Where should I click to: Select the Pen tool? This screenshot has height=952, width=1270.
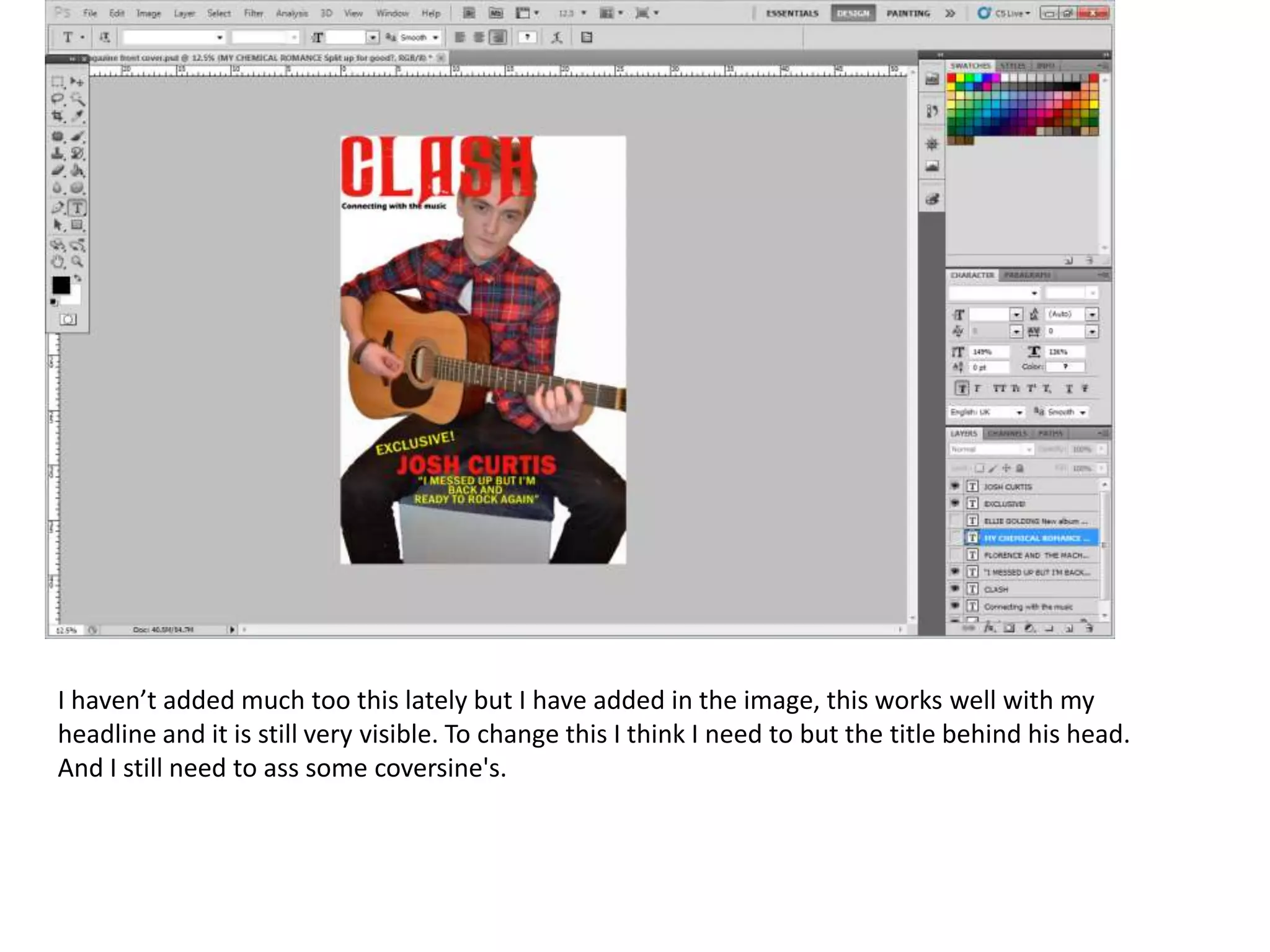58,208
